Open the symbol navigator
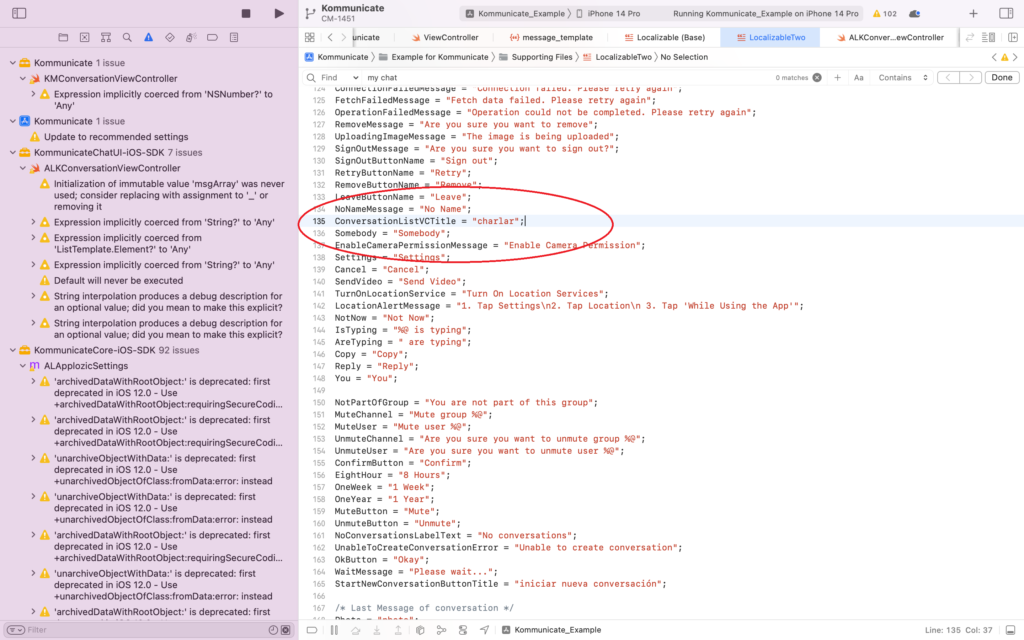This screenshot has height=640, width=1024. (106, 37)
